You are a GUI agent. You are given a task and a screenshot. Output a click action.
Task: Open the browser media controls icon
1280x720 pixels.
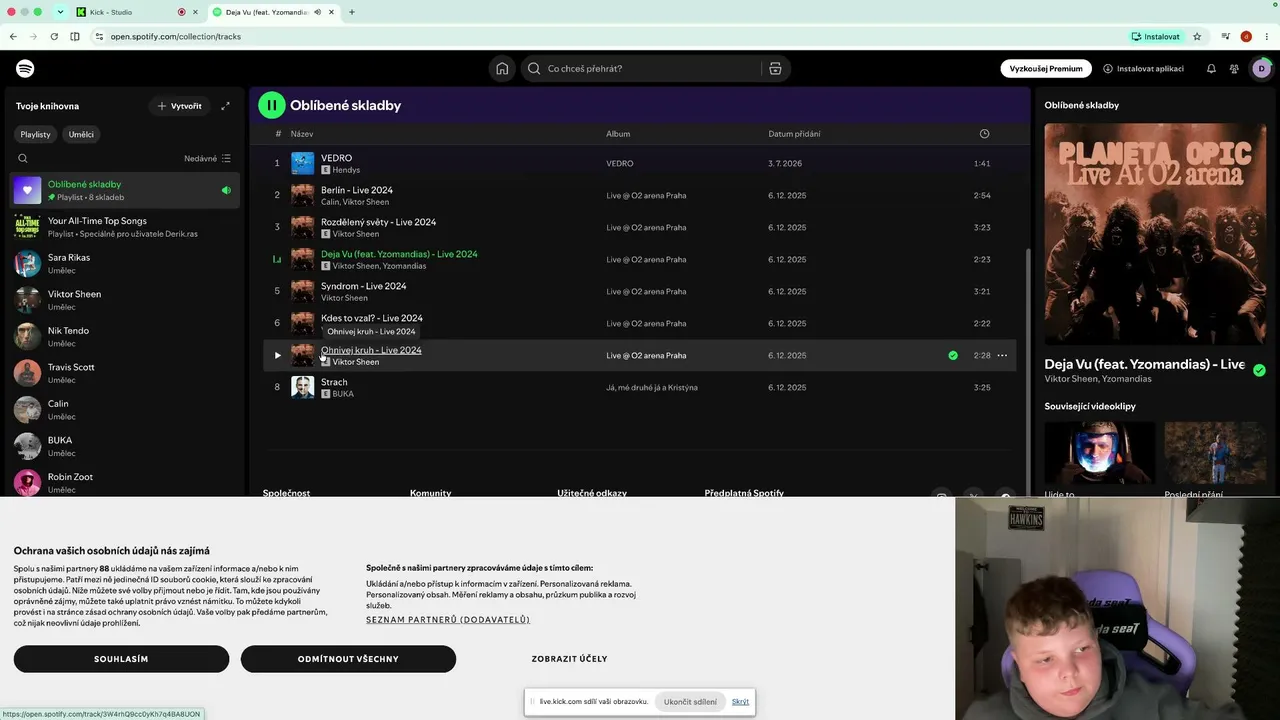point(1226,37)
